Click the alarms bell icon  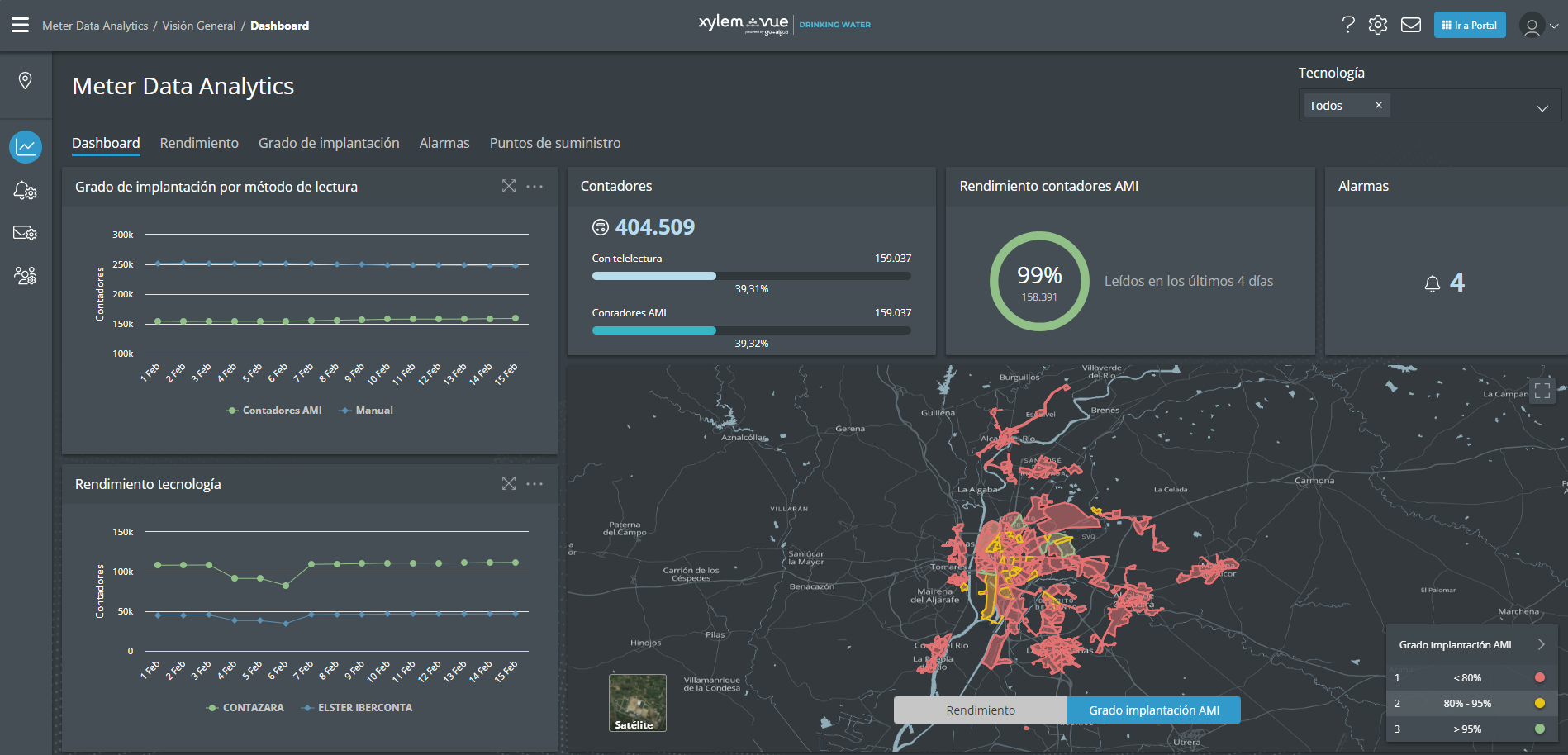click(1433, 283)
